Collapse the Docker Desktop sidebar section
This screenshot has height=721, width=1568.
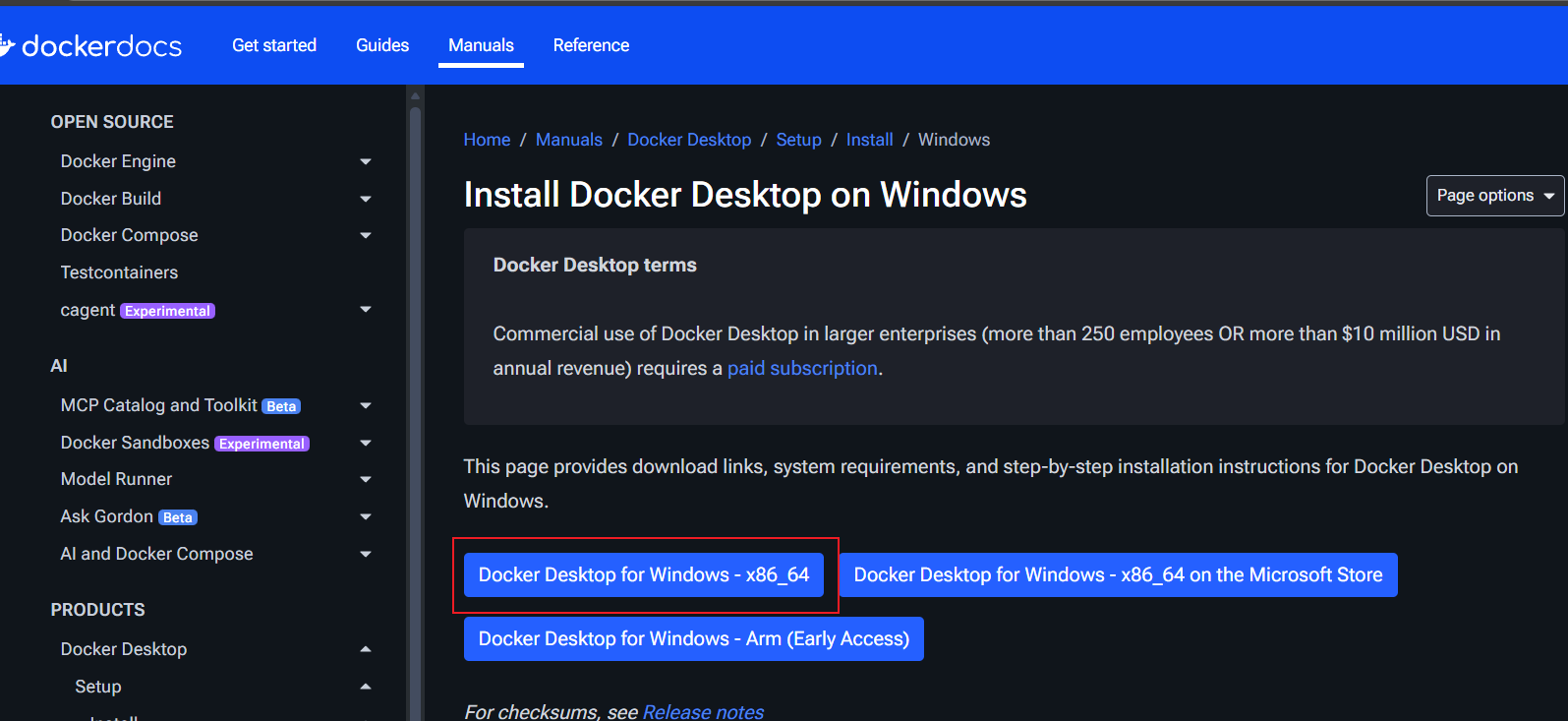tap(366, 649)
